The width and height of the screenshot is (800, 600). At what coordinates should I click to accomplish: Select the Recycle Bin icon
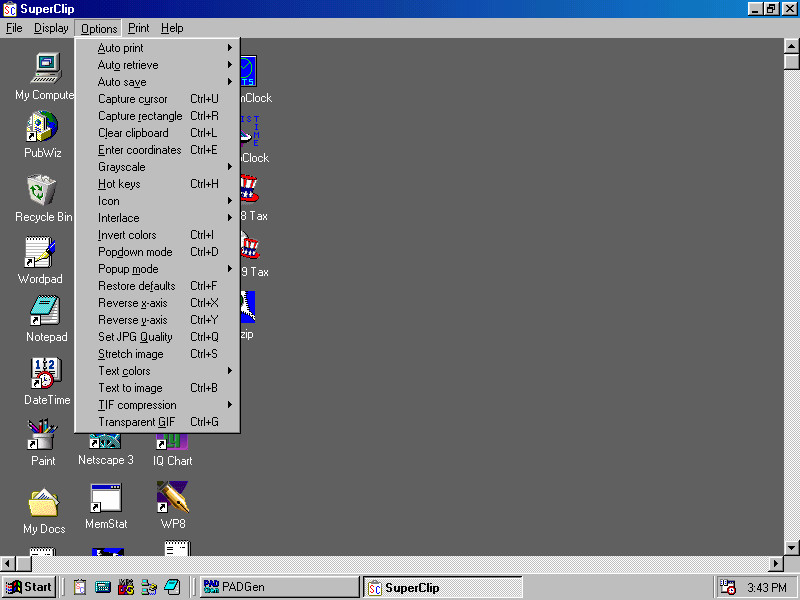coord(41,190)
